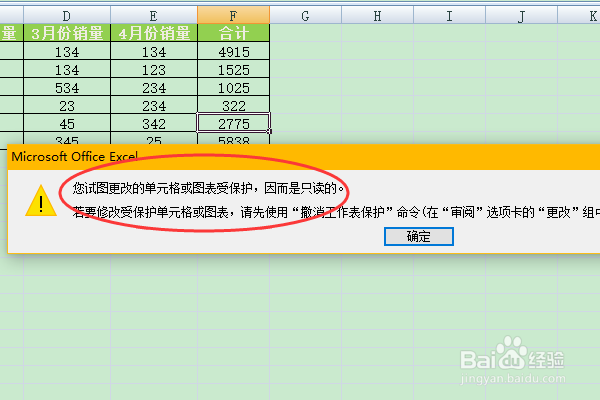Click the 合计 header cell

(x=233, y=33)
